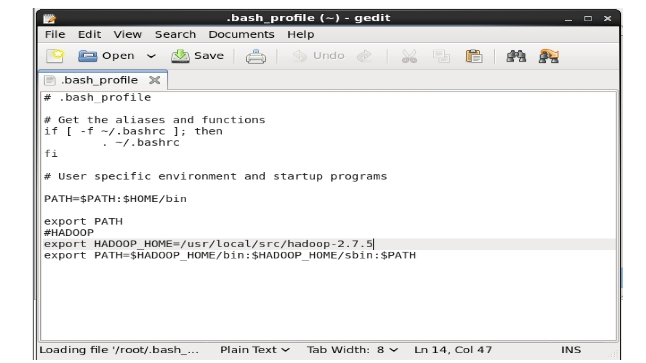Paste using the clipboard icon
Image resolution: width=646 pixels, height=363 pixels.
click(x=474, y=56)
